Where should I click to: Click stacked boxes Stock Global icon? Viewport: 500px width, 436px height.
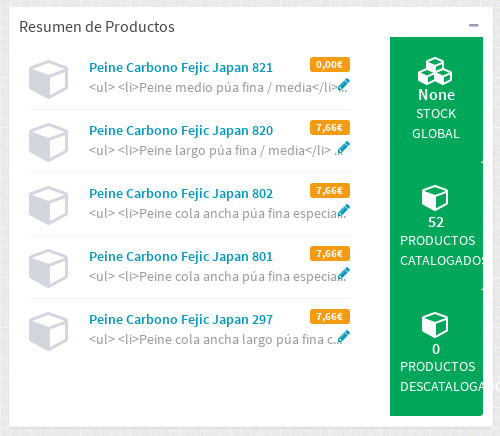[435, 71]
